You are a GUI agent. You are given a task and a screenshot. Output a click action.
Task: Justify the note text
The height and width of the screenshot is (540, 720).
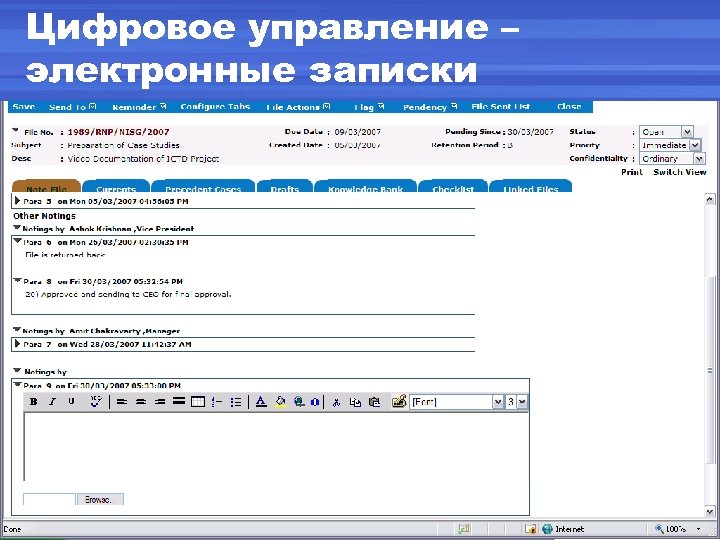179,401
